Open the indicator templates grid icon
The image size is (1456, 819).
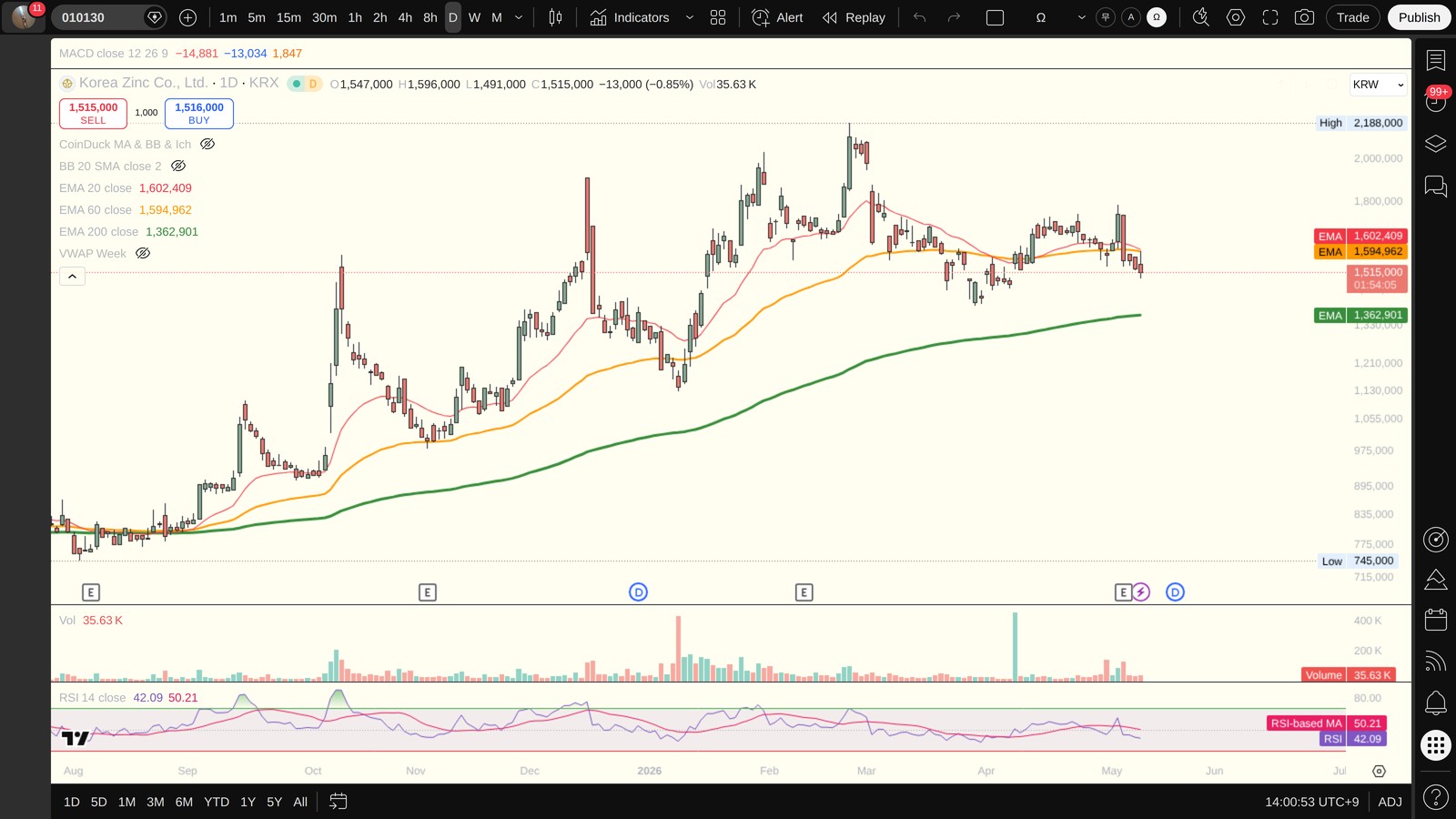[x=718, y=17]
